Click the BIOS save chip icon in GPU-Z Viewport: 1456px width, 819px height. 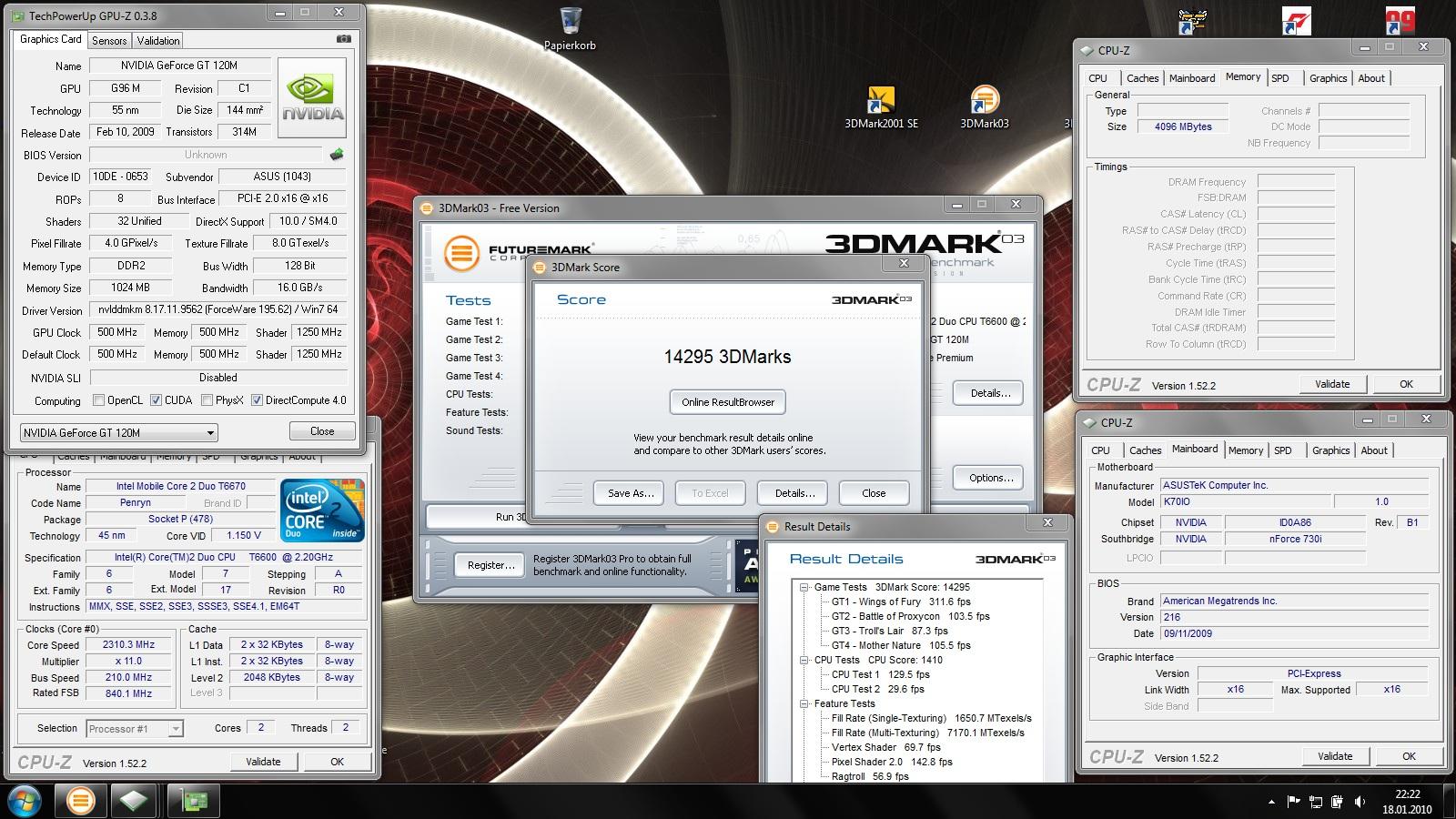point(337,155)
